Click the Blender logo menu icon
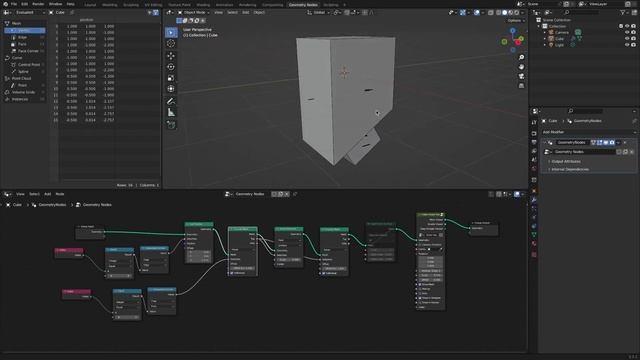 point(5,4)
